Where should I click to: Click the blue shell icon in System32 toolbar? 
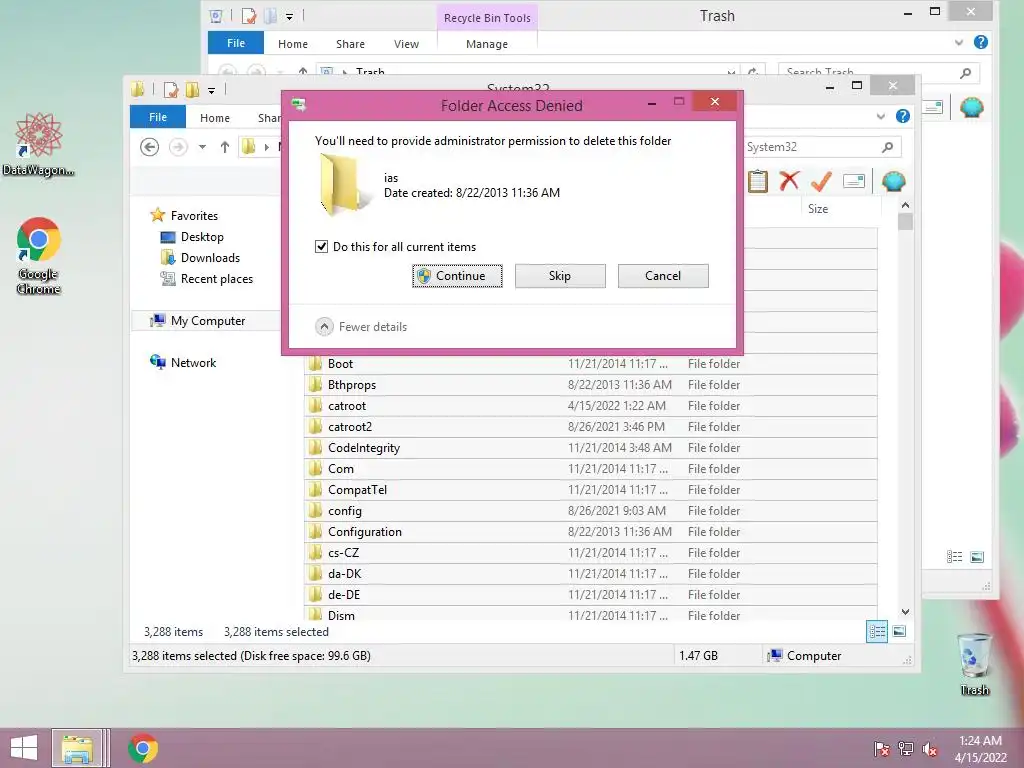click(893, 181)
